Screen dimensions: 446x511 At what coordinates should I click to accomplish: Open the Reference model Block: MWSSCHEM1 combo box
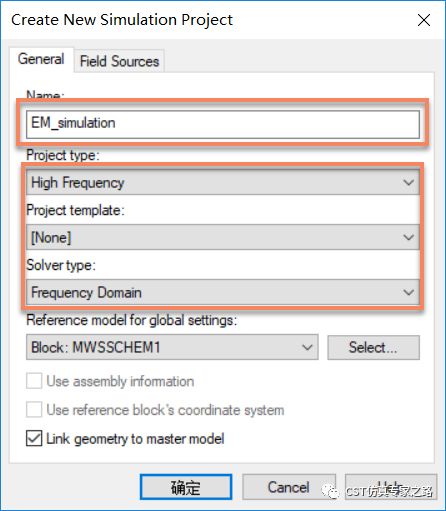[x=172, y=347]
